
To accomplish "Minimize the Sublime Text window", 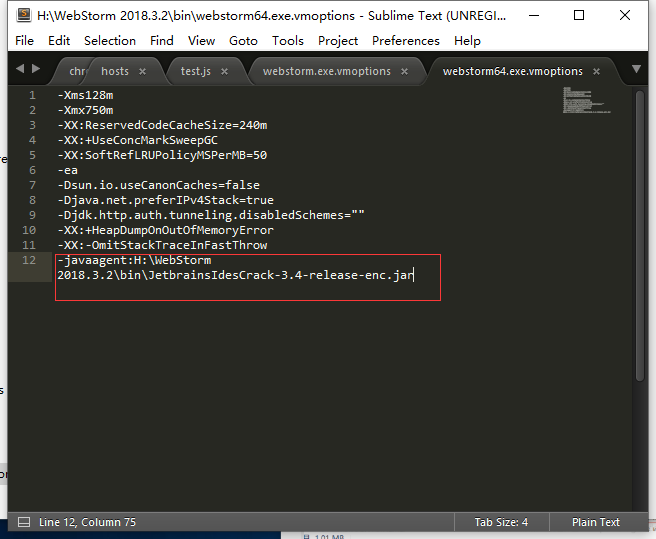I will pyautogui.click(x=534, y=15).
